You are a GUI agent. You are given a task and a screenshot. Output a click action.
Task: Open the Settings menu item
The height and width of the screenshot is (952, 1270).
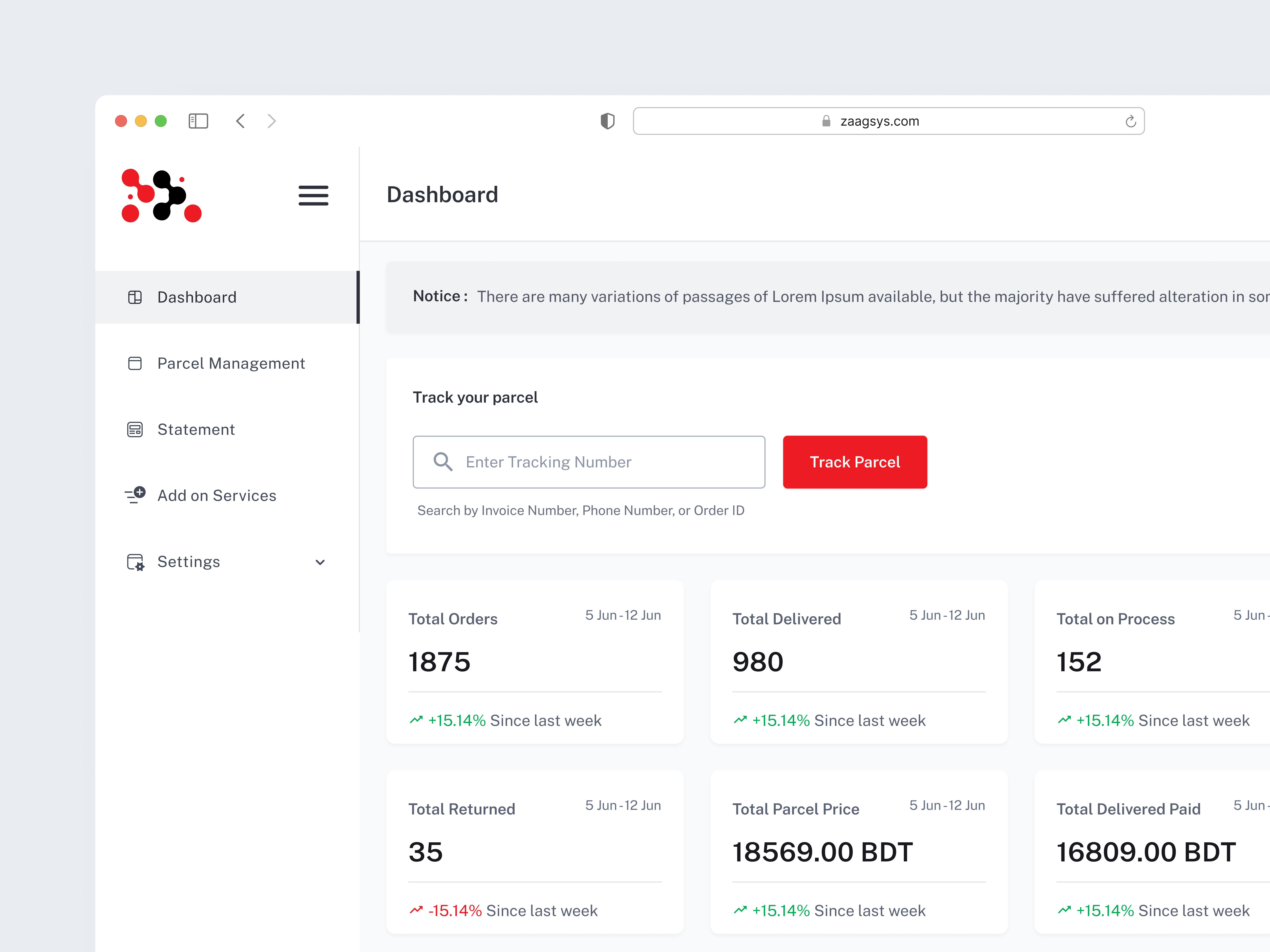tap(227, 562)
